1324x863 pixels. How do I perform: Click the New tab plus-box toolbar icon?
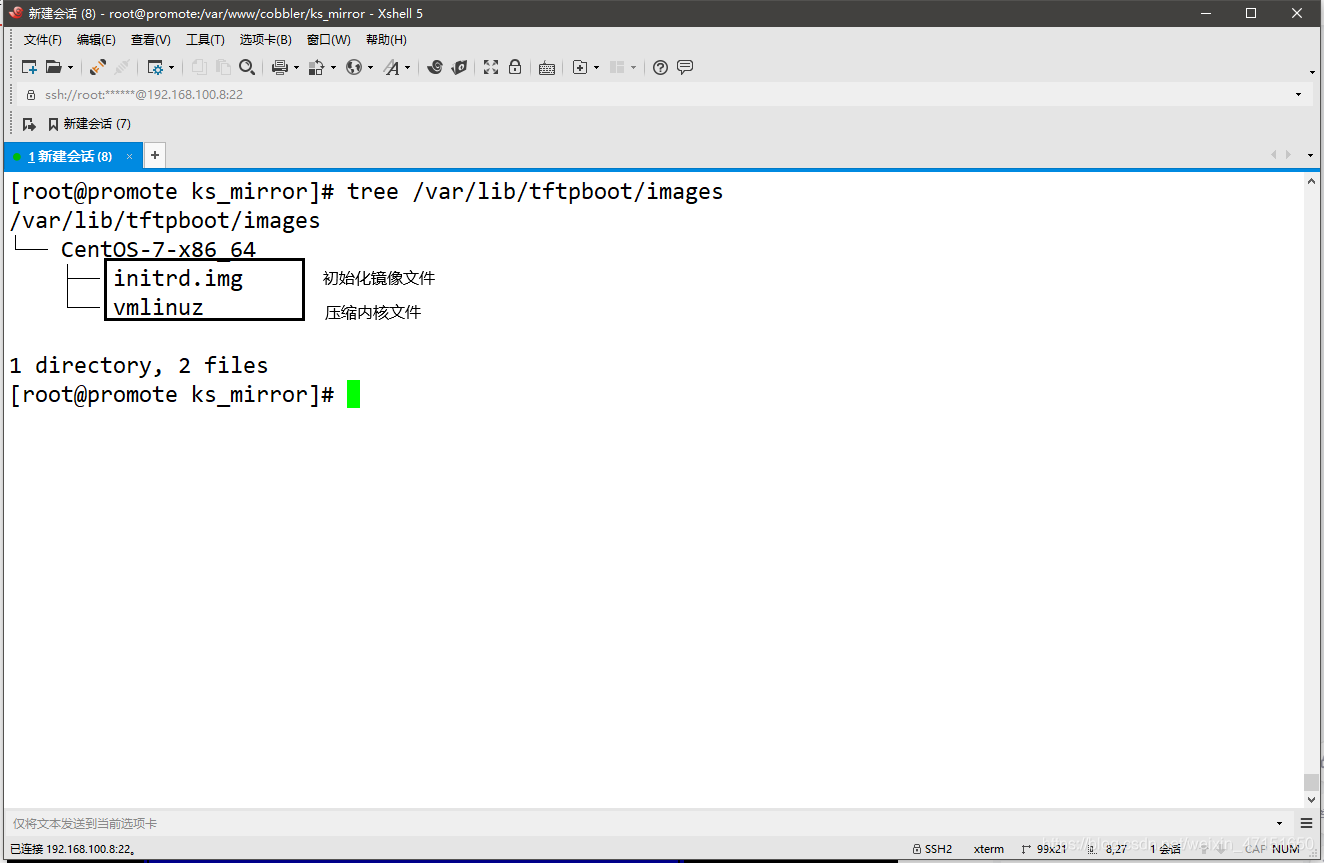(580, 67)
